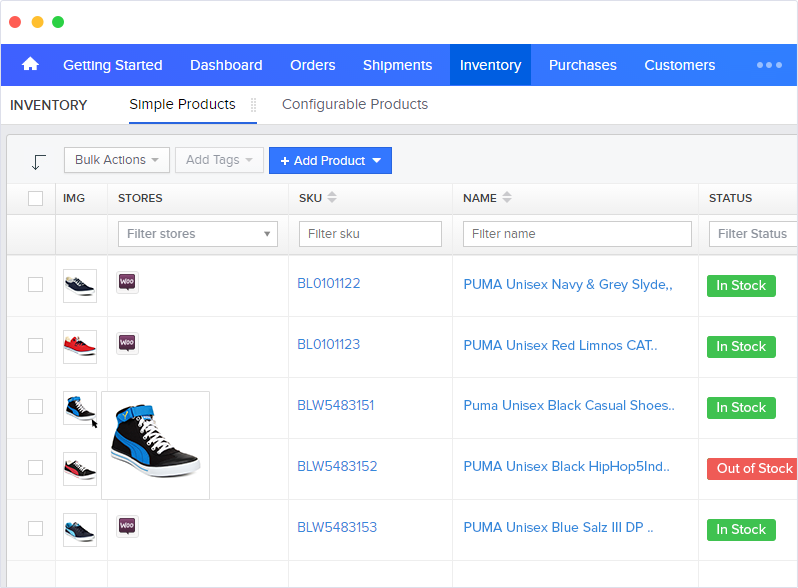Click the Out of Stock badge for BLW5483152
This screenshot has width=798, height=588.
point(752,469)
